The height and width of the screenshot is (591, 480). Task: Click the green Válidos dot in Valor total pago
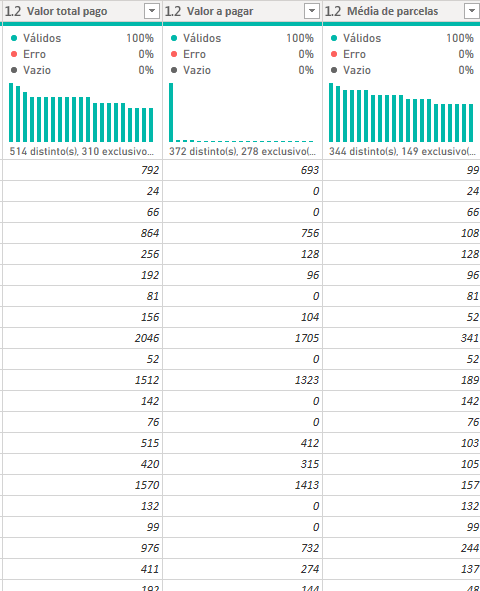pos(14,38)
